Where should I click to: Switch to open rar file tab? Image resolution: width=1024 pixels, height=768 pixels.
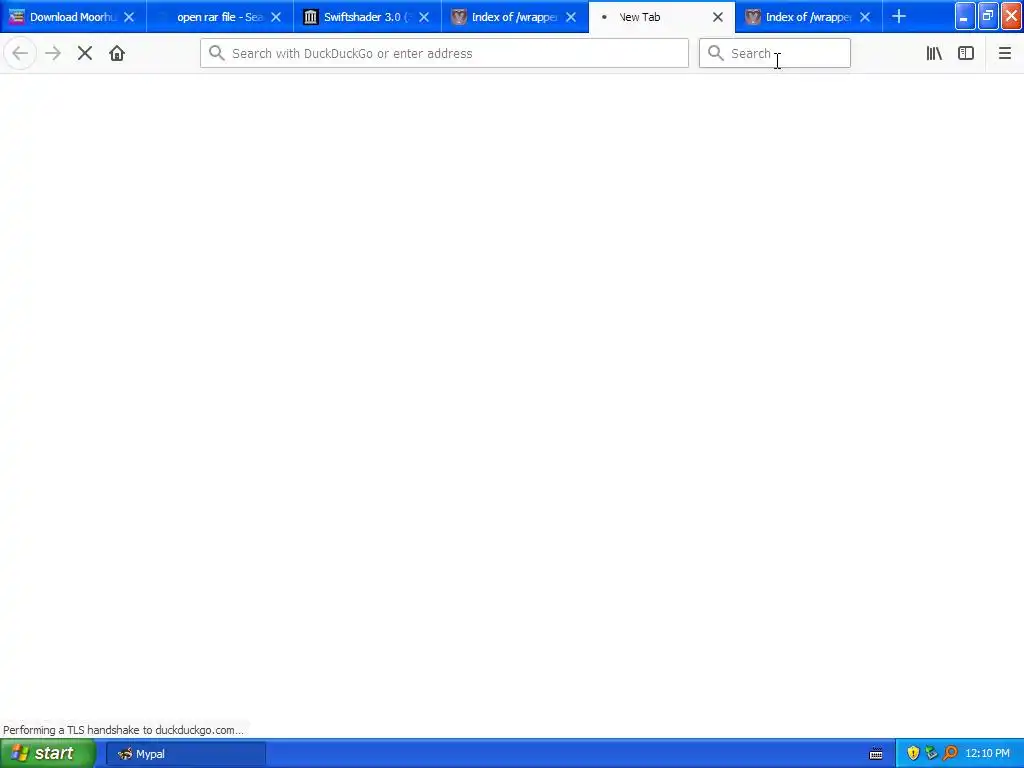pyautogui.click(x=220, y=17)
